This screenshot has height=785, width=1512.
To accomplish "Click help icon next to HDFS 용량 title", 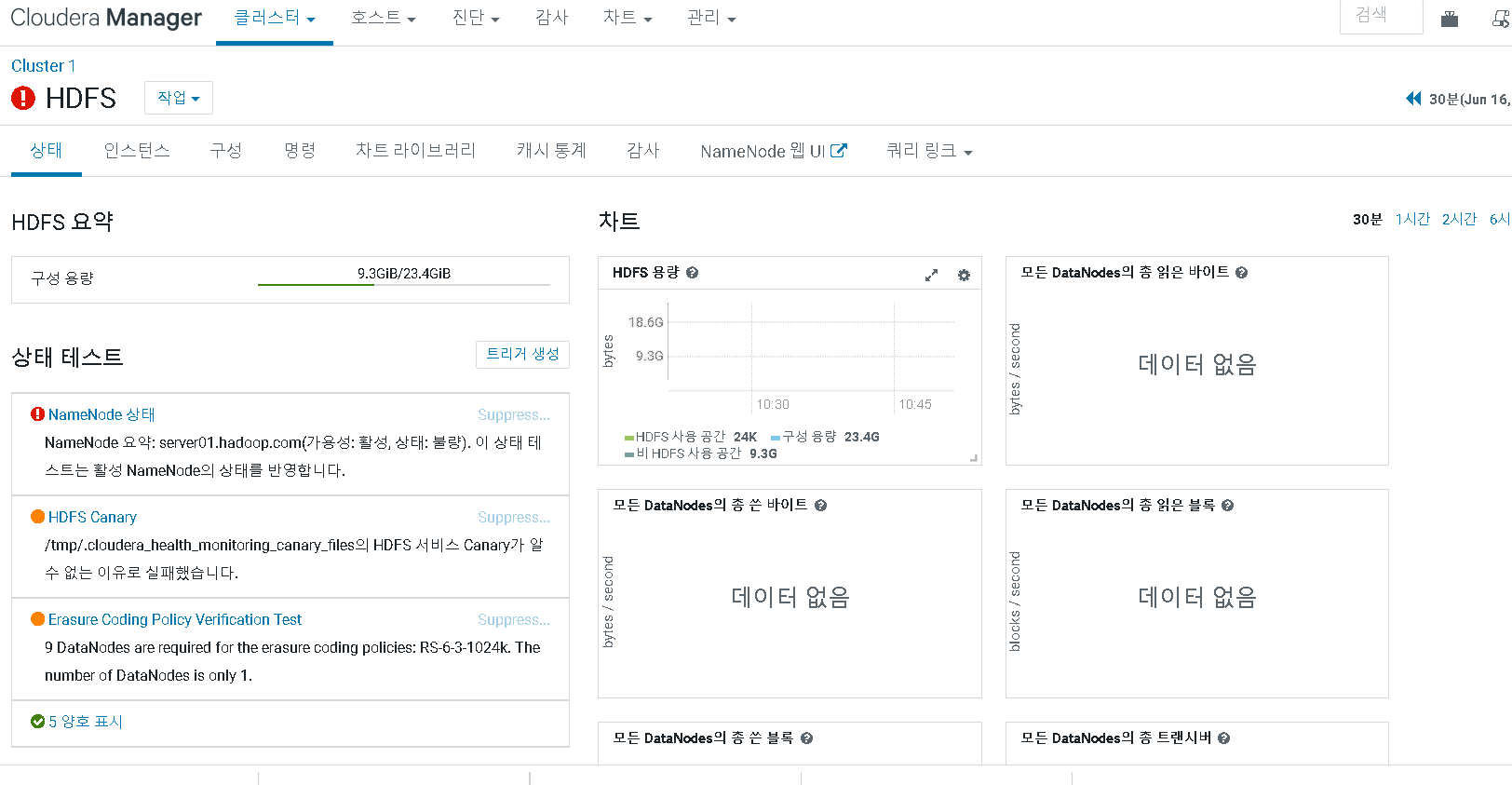I will (692, 273).
